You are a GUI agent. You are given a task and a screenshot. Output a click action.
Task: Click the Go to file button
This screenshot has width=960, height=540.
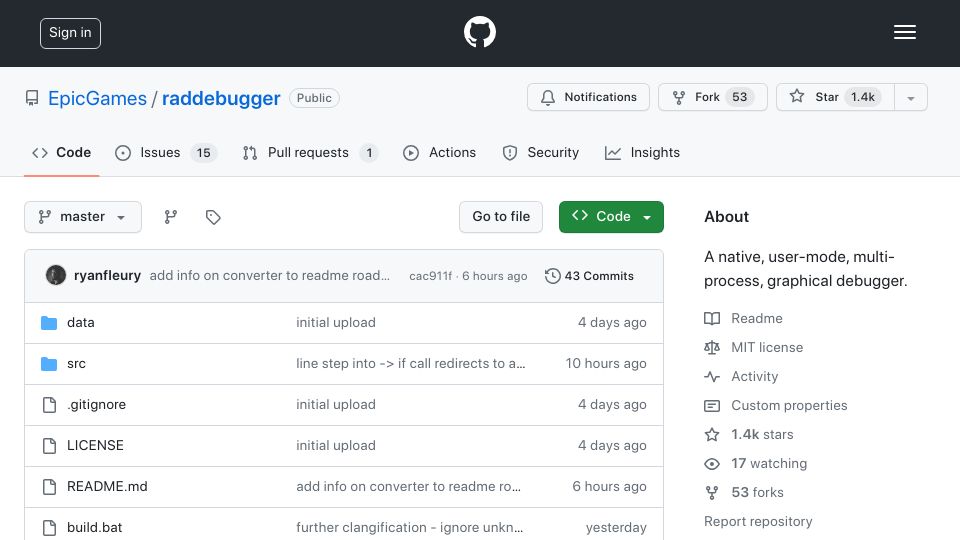[x=501, y=217]
